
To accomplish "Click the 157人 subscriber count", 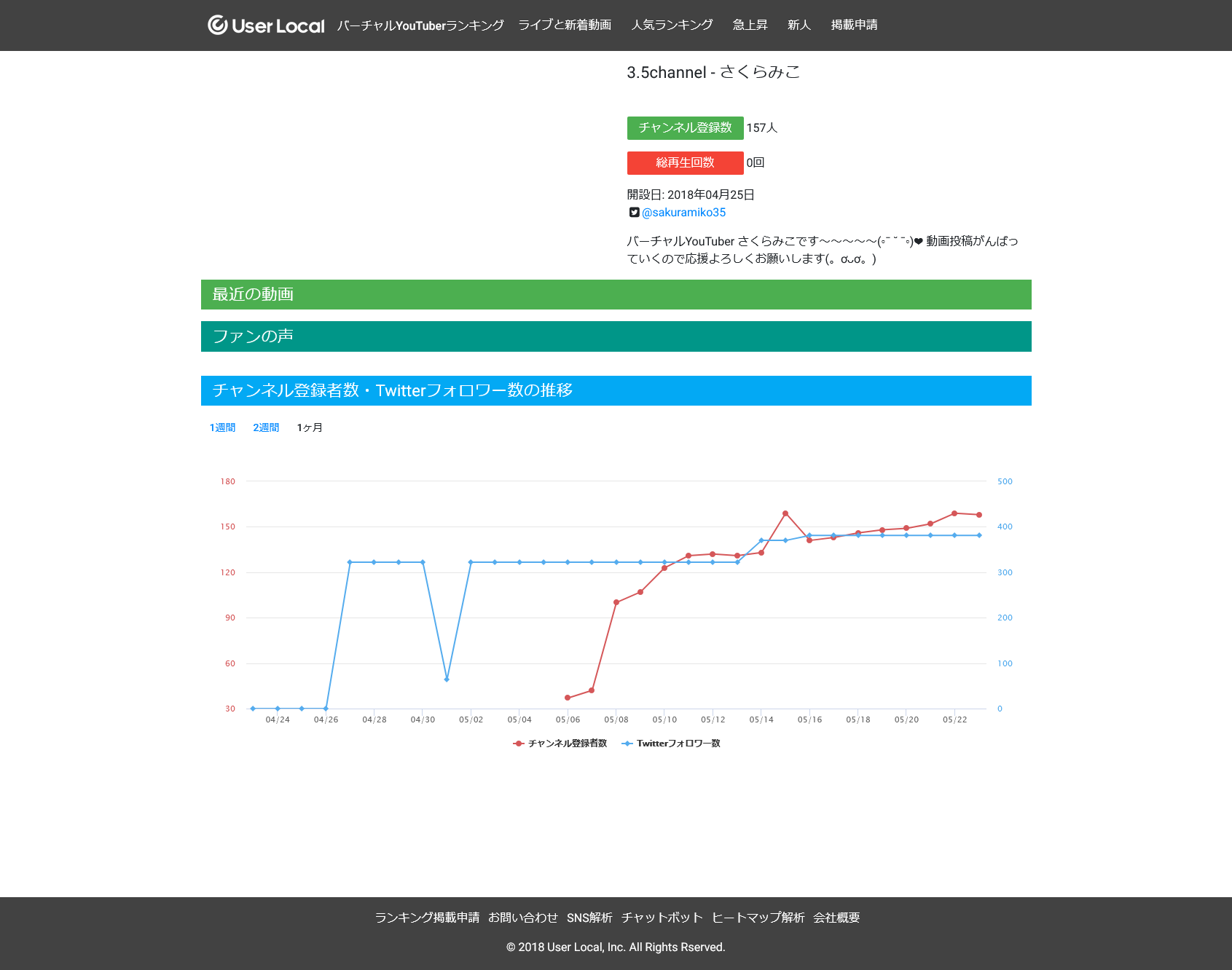I will [762, 128].
